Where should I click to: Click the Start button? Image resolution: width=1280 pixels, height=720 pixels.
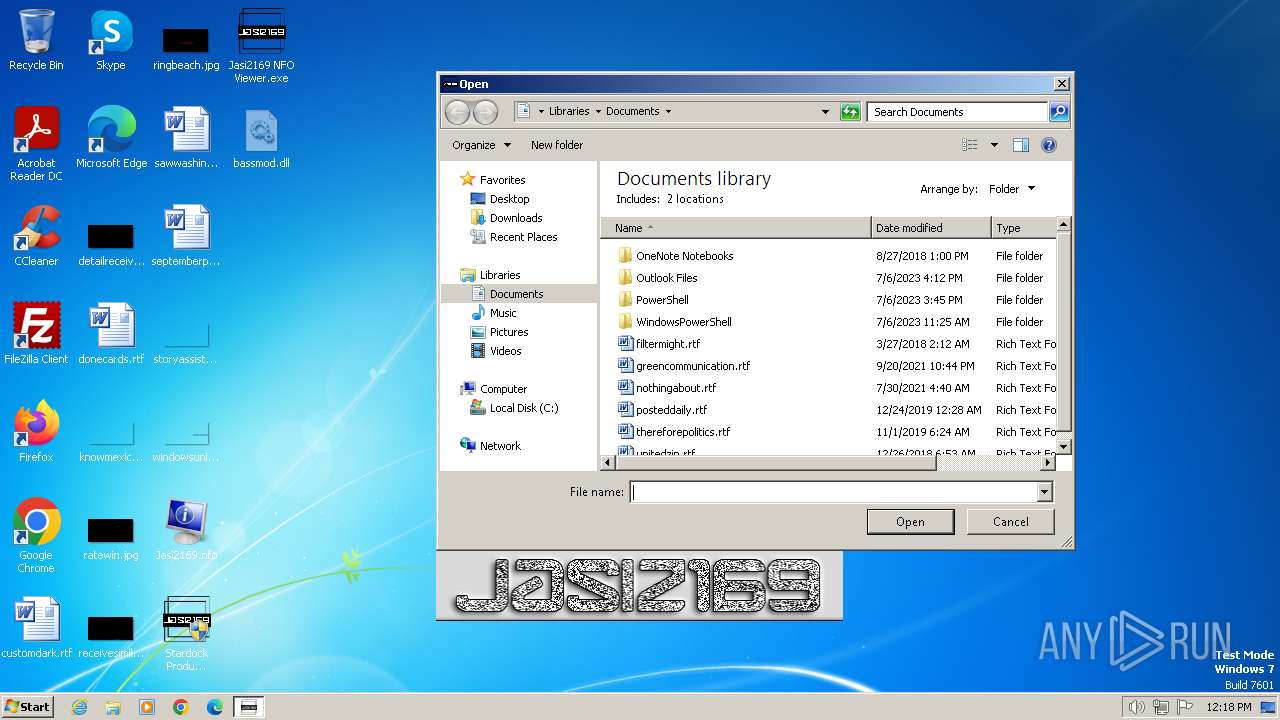pos(27,707)
